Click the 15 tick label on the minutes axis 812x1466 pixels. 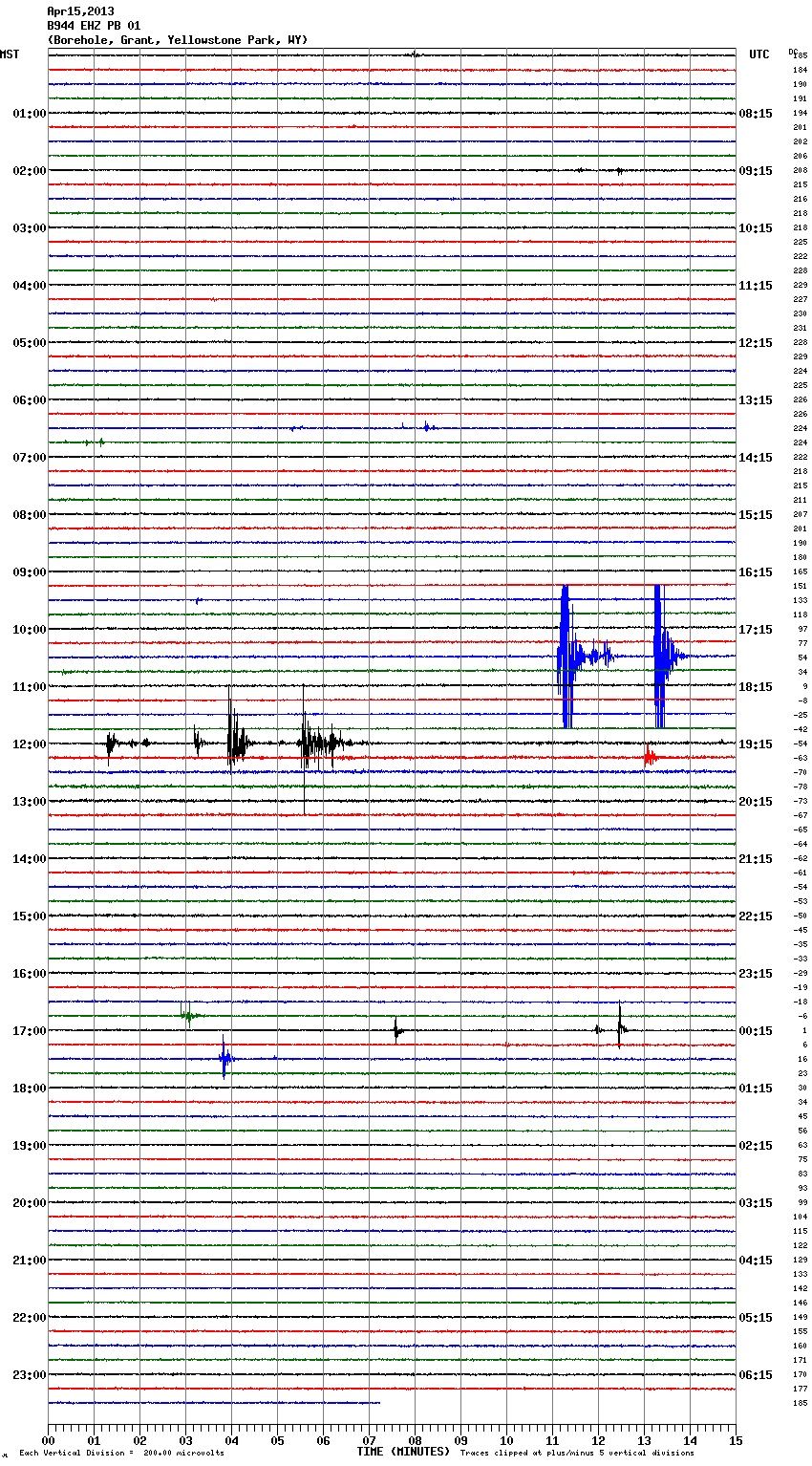[736, 1441]
